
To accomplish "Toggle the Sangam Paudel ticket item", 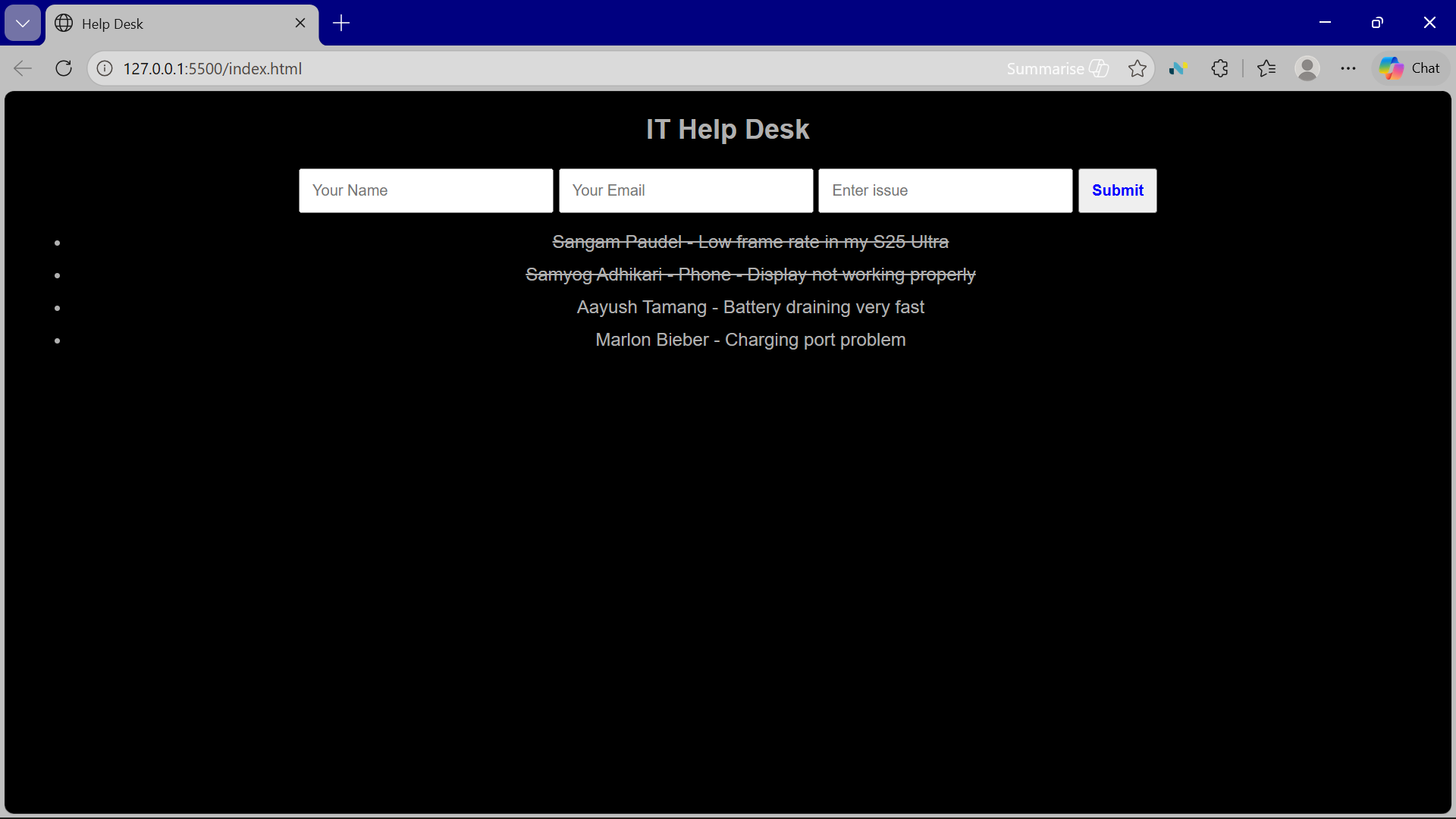I will click(x=750, y=242).
